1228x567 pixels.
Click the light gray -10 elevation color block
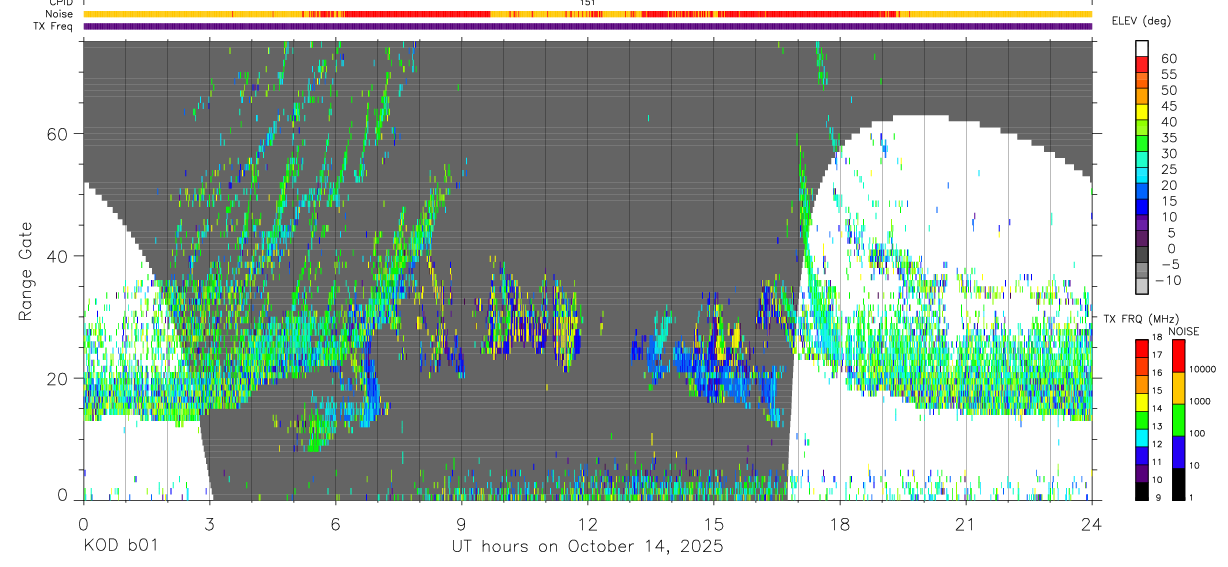pos(1142,286)
